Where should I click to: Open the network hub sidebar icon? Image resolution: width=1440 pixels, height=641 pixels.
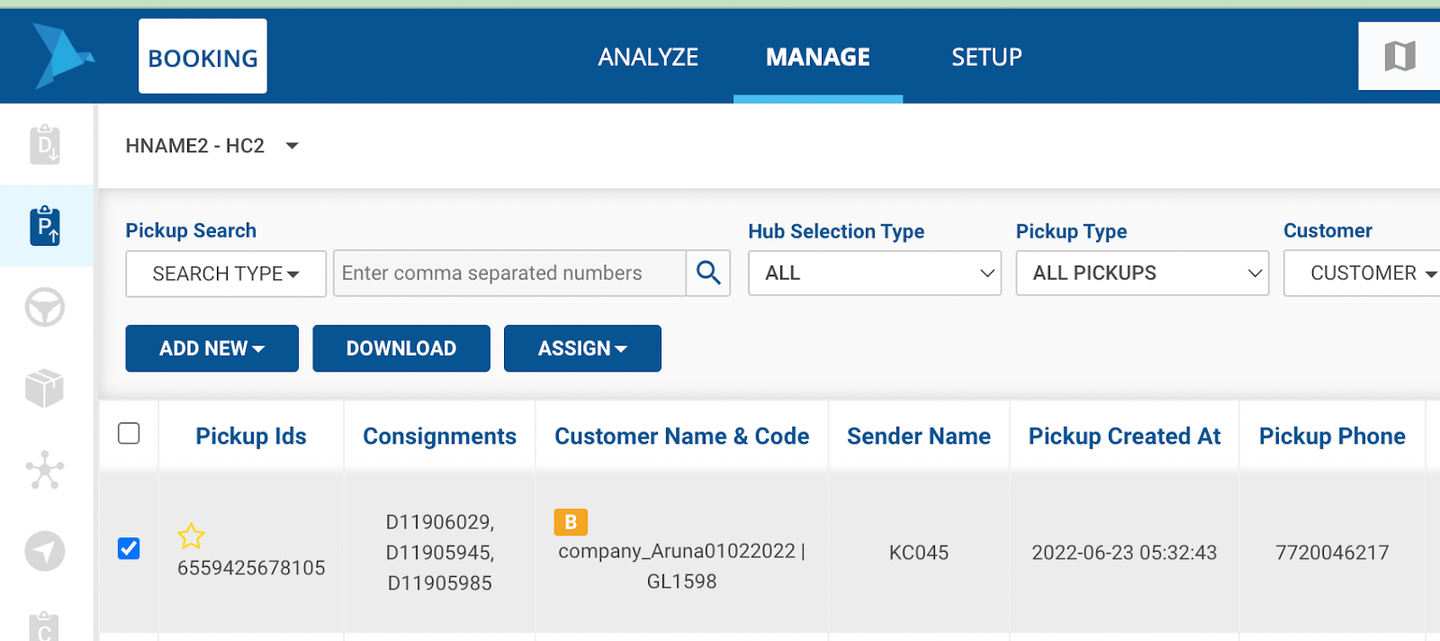[x=45, y=470]
